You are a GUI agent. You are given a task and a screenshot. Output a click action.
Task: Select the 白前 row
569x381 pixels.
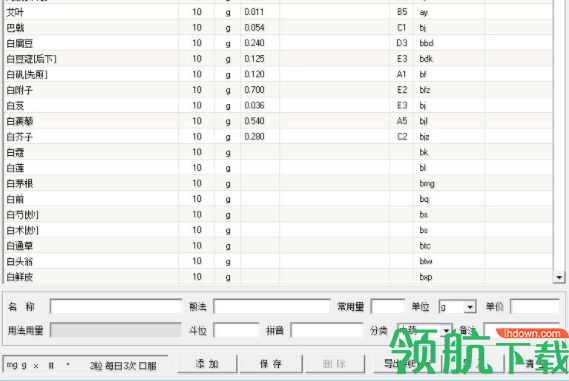[x=278, y=199]
